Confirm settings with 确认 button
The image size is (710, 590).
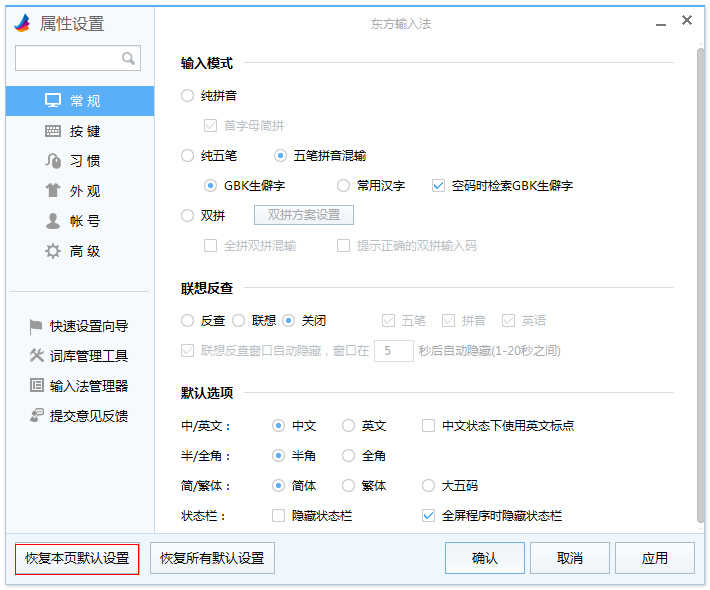click(485, 558)
